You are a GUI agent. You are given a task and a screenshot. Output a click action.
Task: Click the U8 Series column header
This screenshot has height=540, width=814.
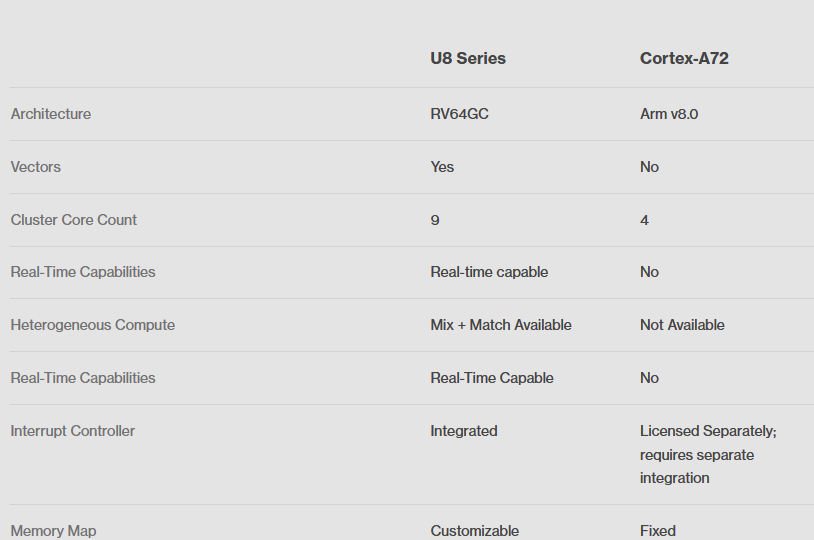tap(468, 59)
